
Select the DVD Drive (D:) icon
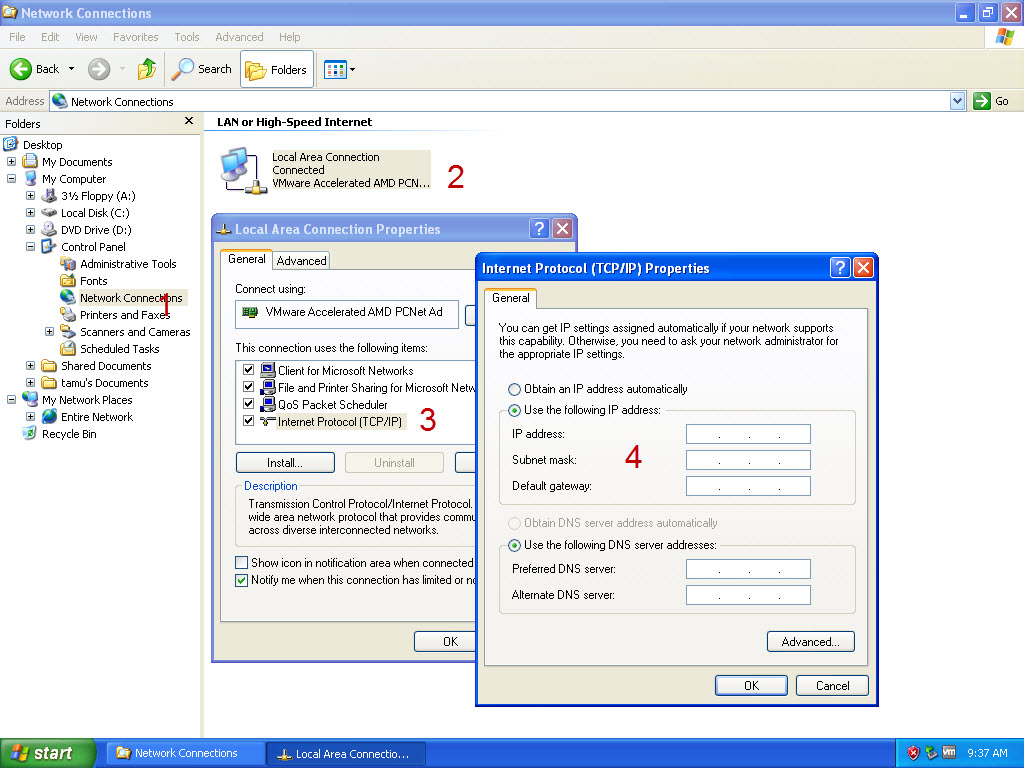tap(49, 229)
